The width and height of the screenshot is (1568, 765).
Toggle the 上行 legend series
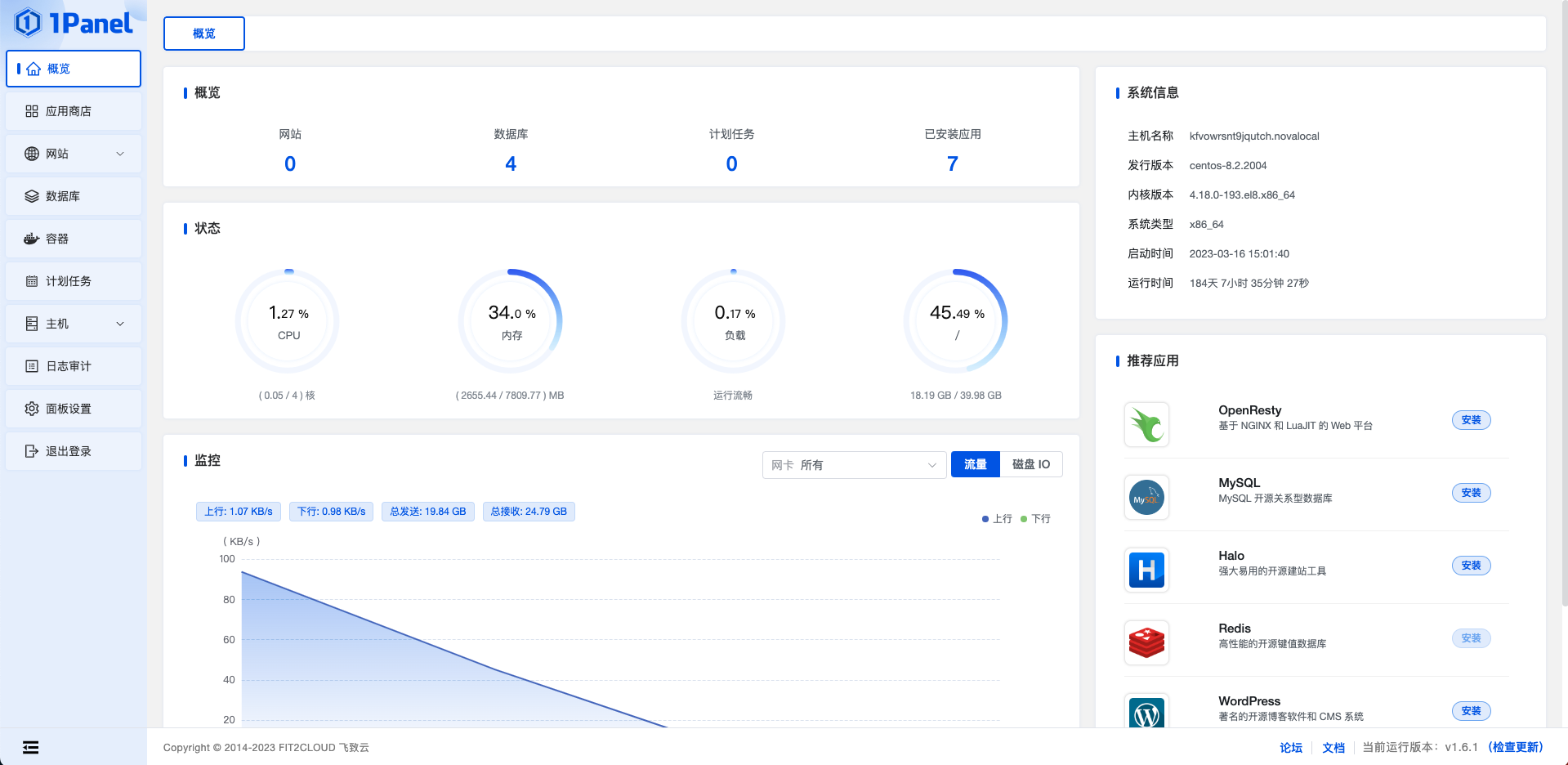point(997,519)
